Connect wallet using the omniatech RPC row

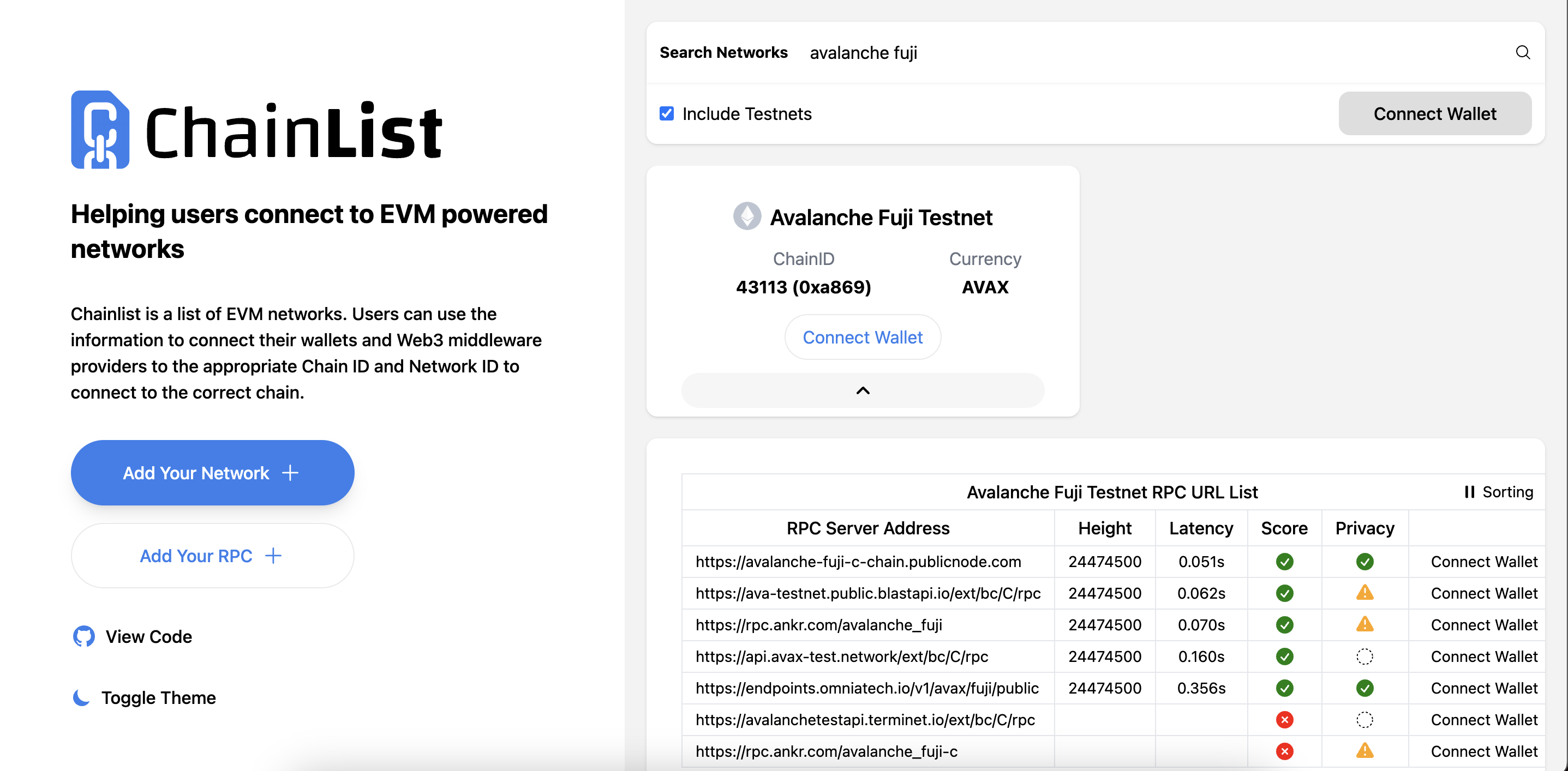point(1483,688)
